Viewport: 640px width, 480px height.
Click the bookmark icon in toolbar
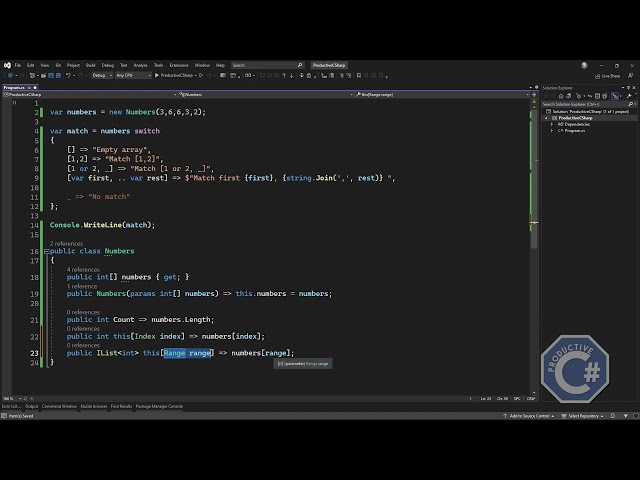coord(359,76)
